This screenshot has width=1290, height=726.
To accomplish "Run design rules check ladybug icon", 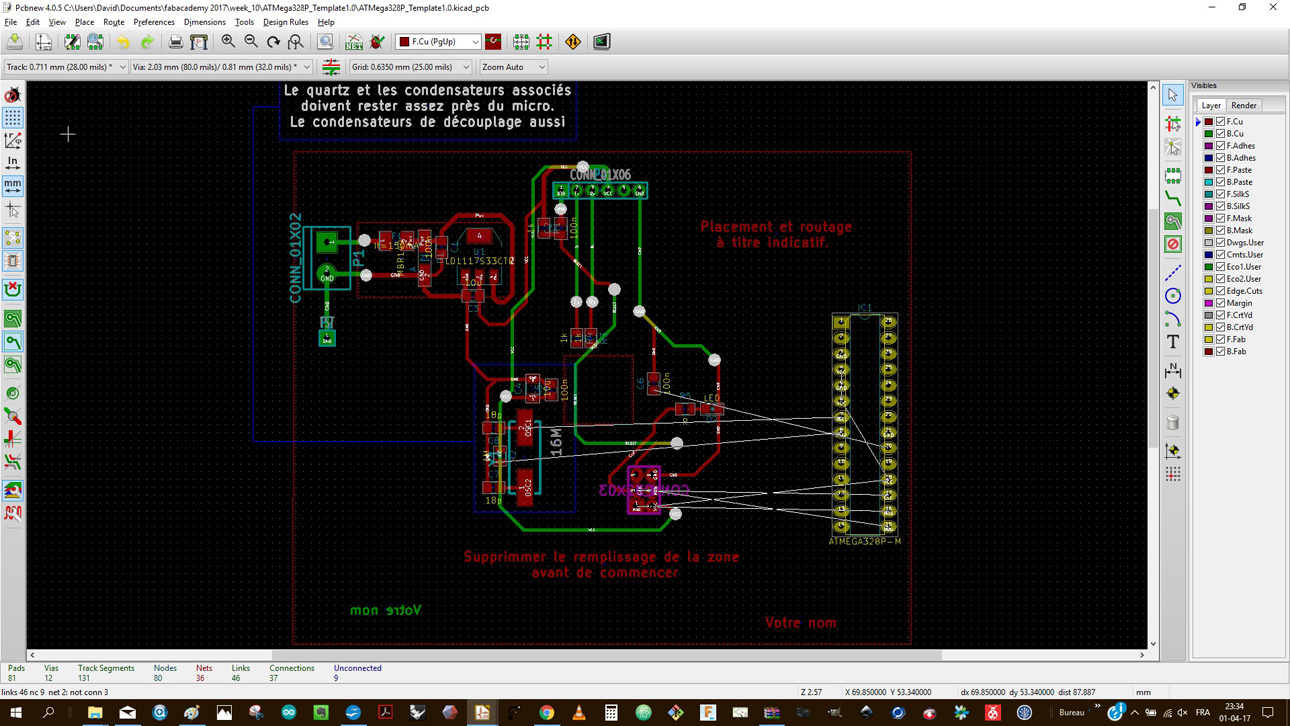I will (377, 42).
